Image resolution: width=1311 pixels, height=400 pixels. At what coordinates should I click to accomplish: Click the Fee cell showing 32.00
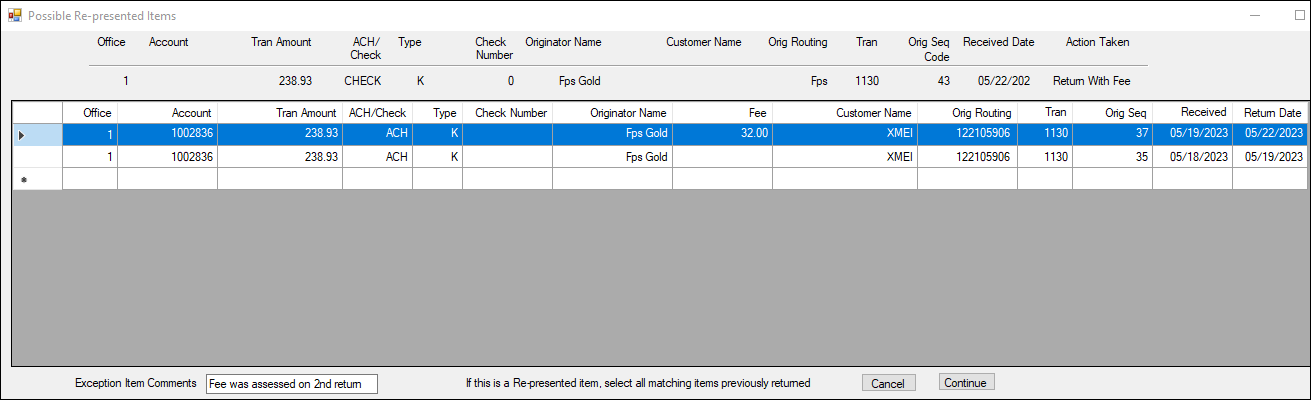click(x=722, y=134)
